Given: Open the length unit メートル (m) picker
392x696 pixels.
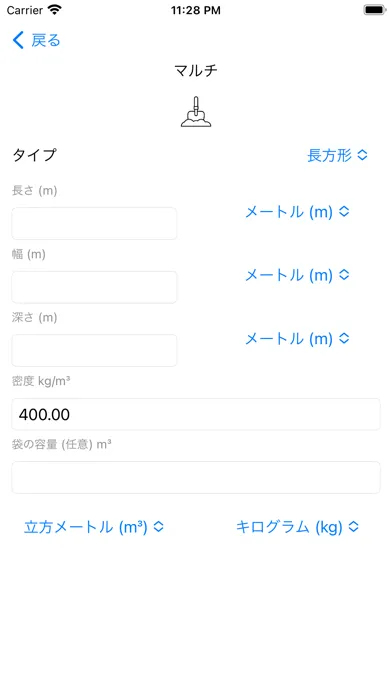Looking at the screenshot, I should coord(297,212).
